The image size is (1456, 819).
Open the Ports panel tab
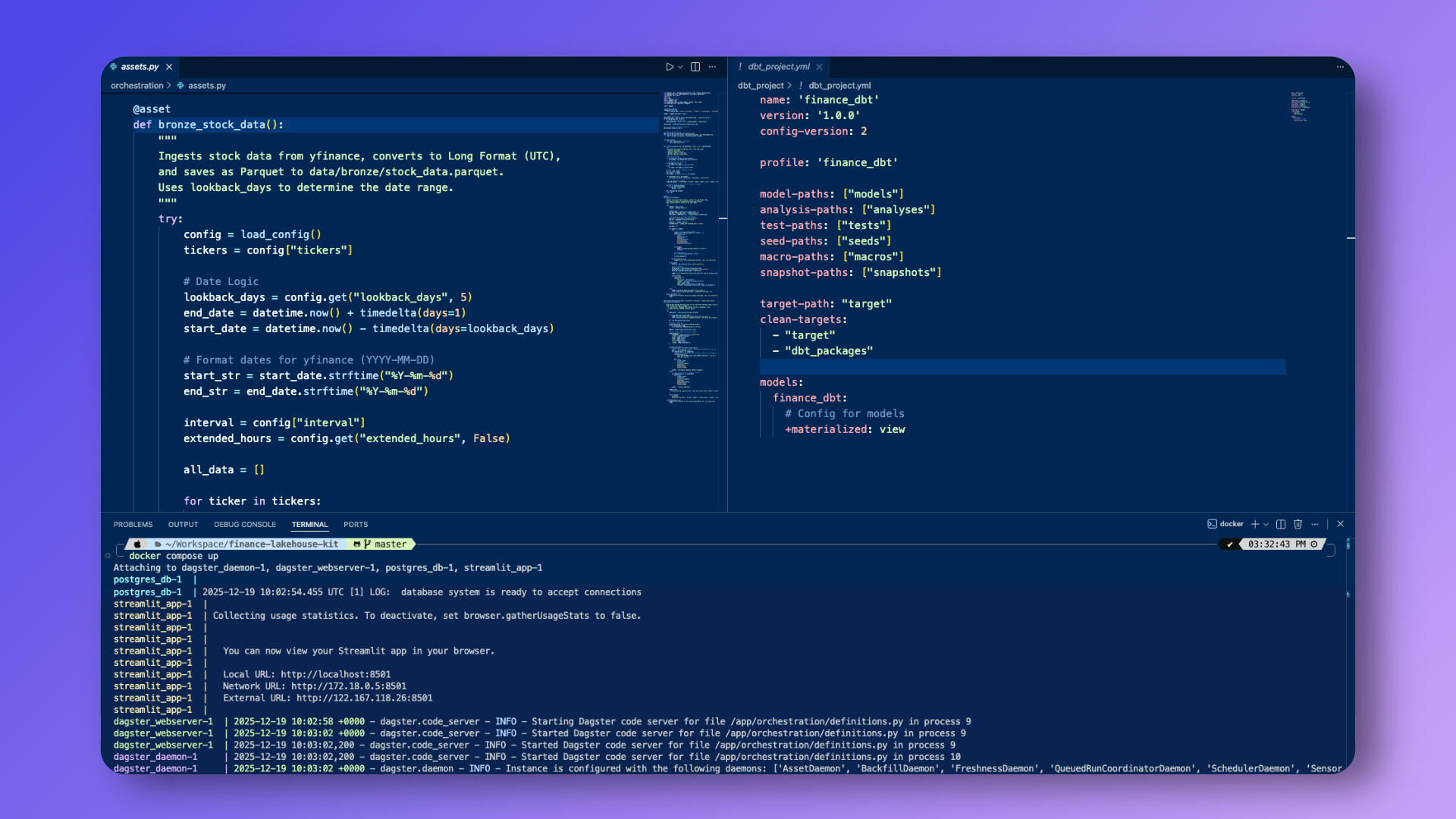pyautogui.click(x=355, y=524)
